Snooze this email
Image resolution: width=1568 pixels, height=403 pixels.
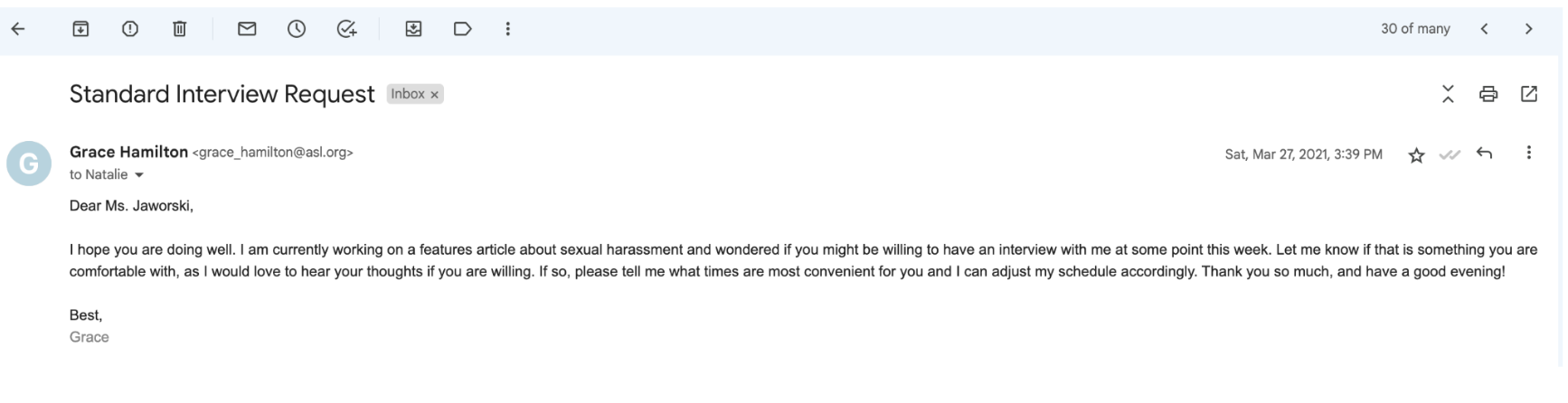point(297,29)
